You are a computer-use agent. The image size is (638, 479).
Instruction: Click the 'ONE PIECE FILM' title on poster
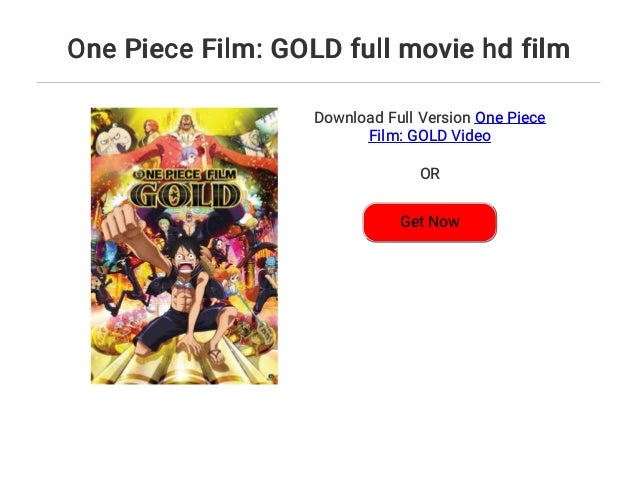pyautogui.click(x=185, y=175)
